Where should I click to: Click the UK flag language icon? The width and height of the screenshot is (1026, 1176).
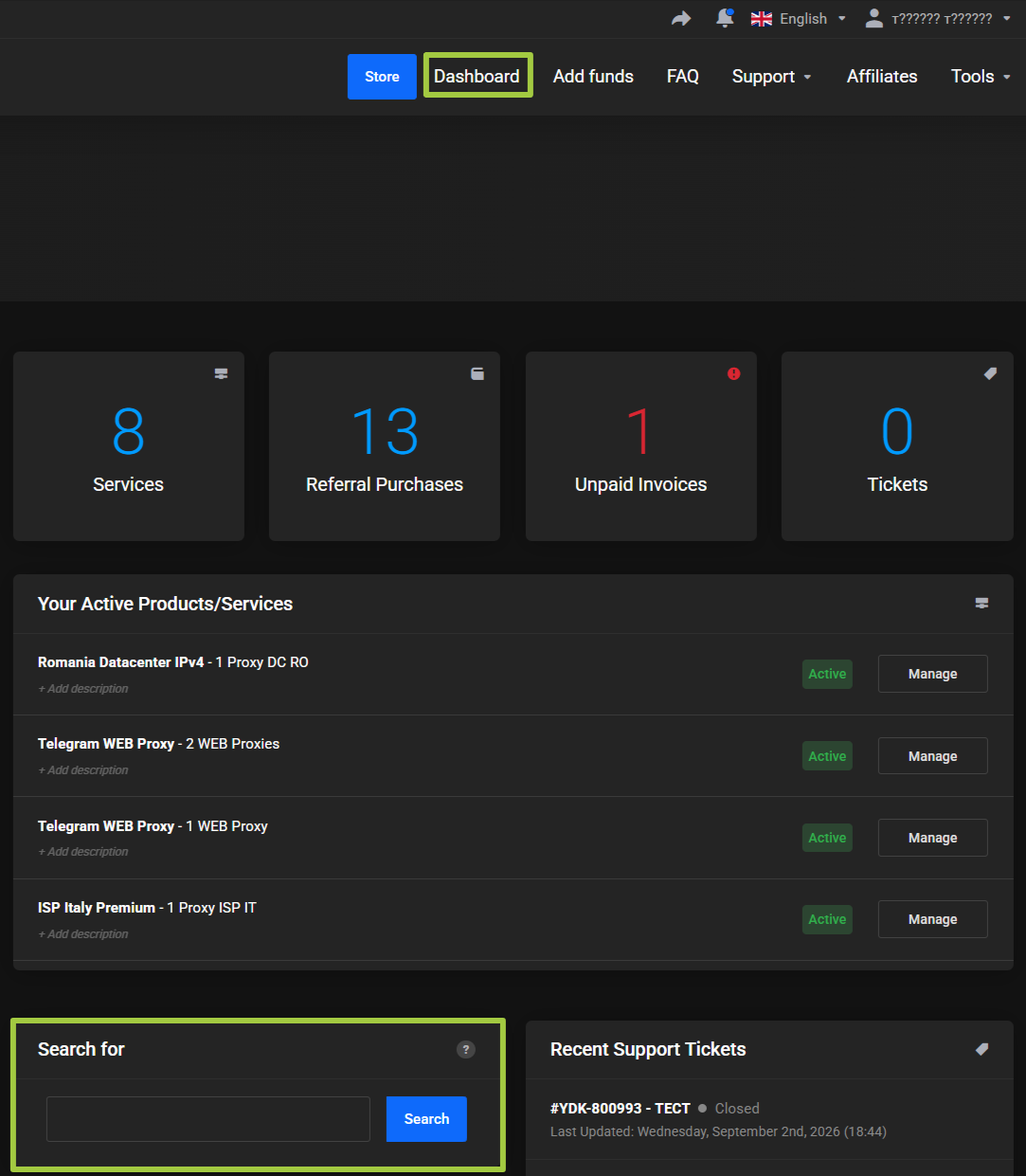[762, 19]
